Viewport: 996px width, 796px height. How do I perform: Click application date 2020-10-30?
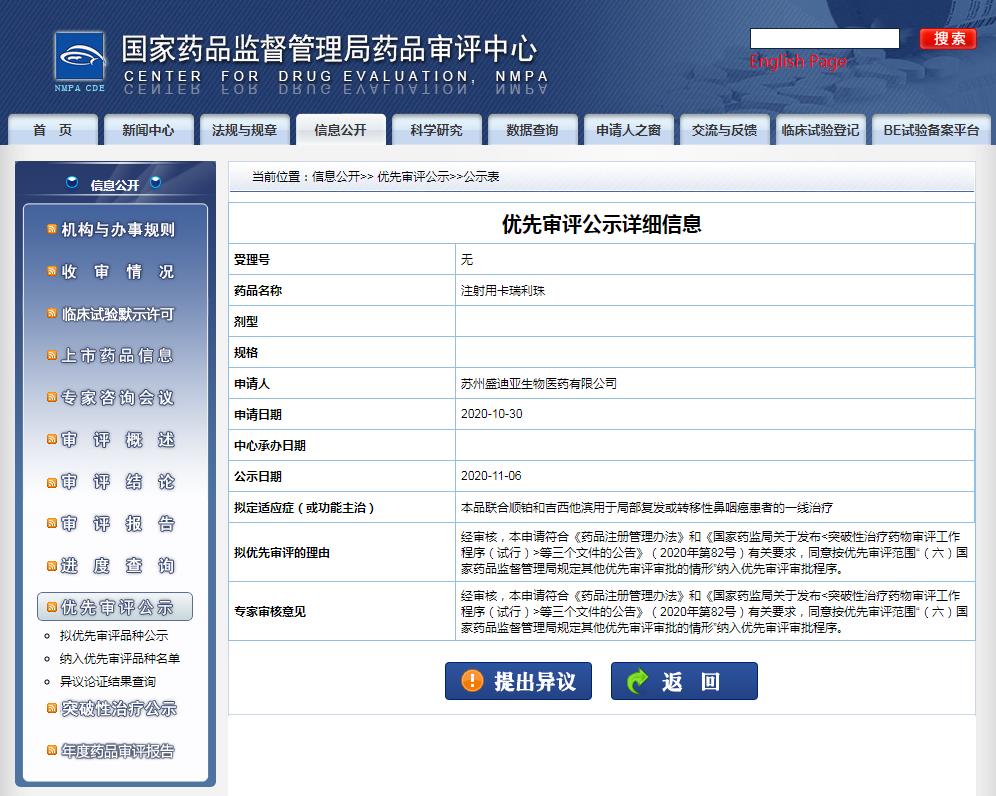(492, 414)
